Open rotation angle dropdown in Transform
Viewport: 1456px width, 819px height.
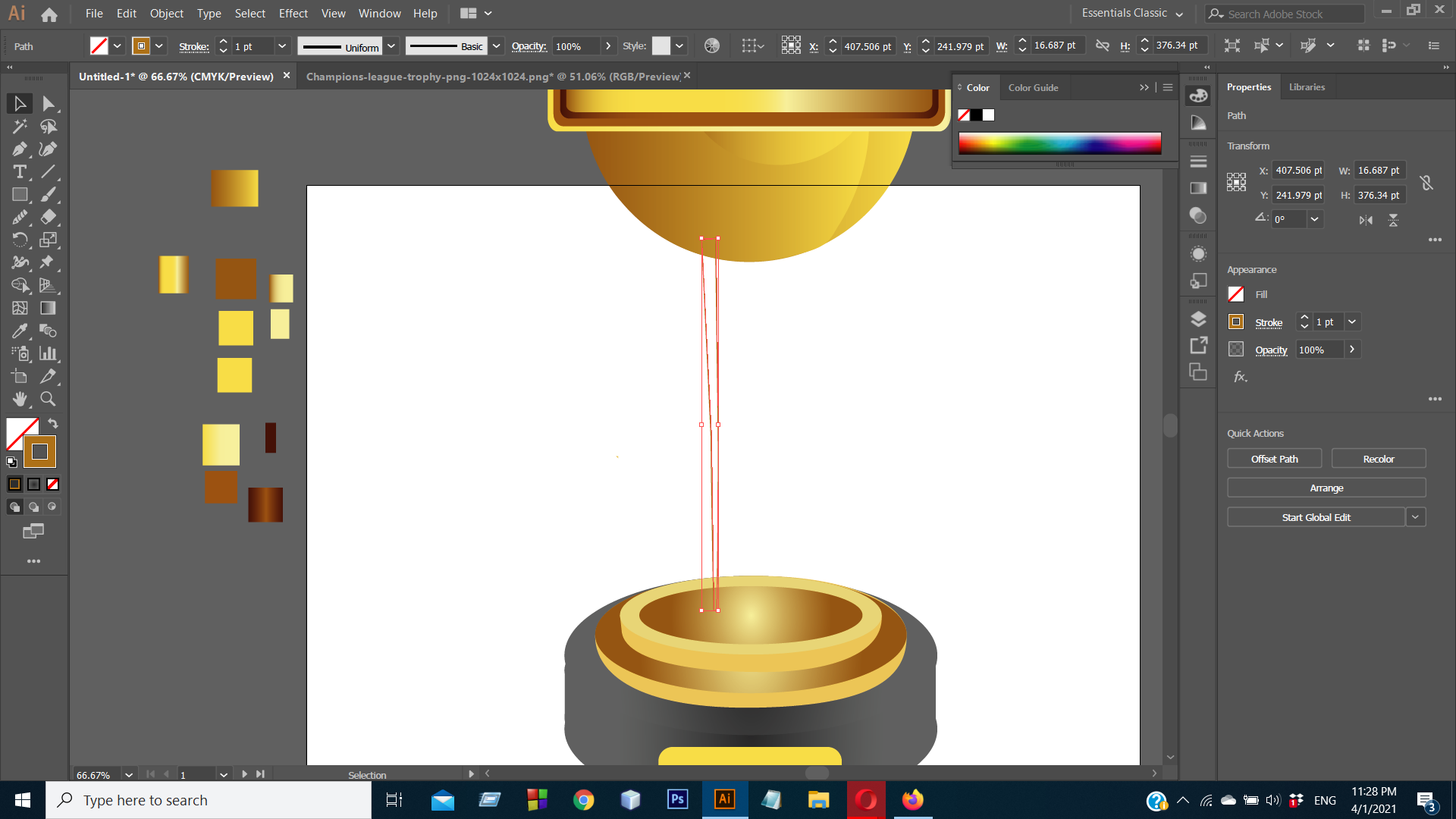(x=1314, y=219)
